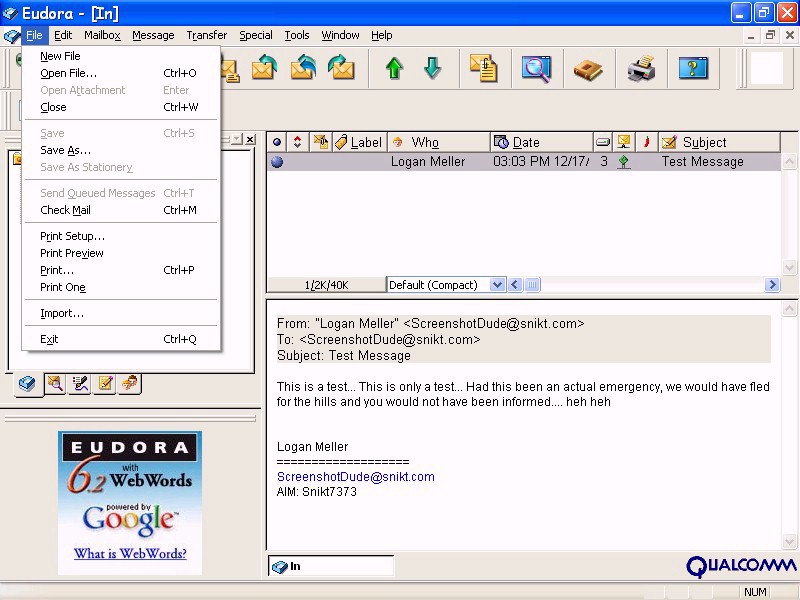Click the Eudora icon left of File menu
Screen dimensions: 800x600
tap(11, 36)
